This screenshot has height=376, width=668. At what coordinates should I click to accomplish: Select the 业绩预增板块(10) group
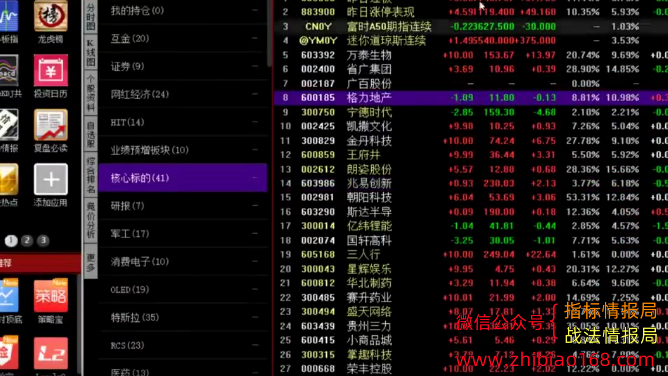183,150
